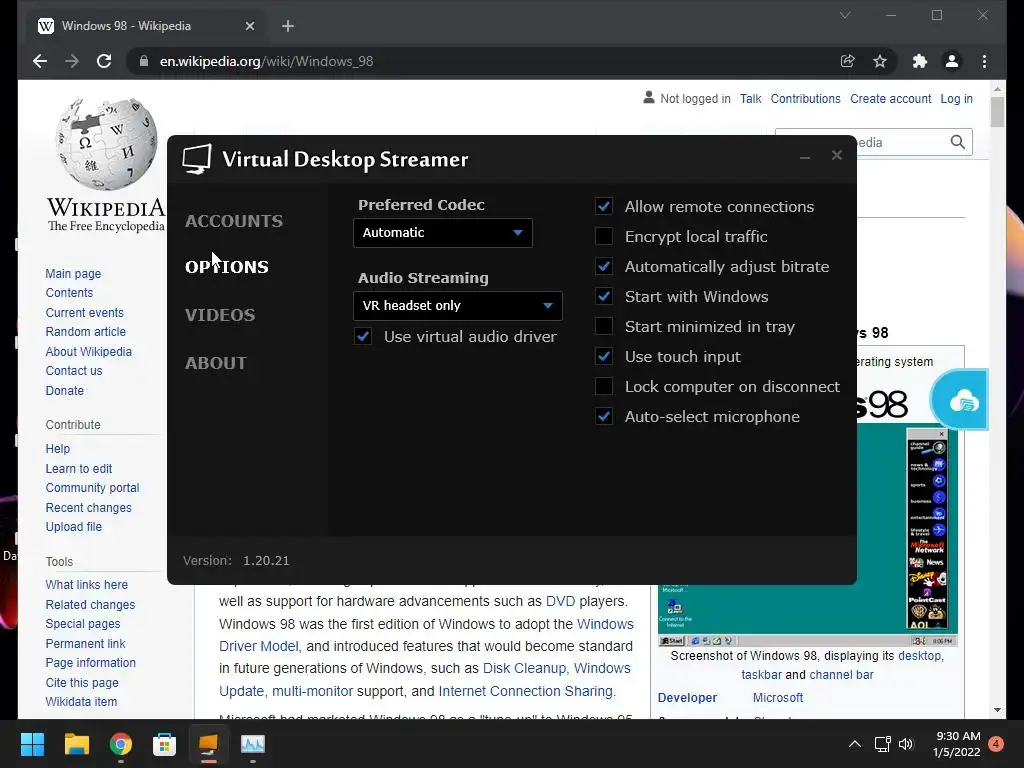Viewport: 1024px width, 768px height.
Task: Open Chrome profile avatar icon
Action: click(952, 61)
